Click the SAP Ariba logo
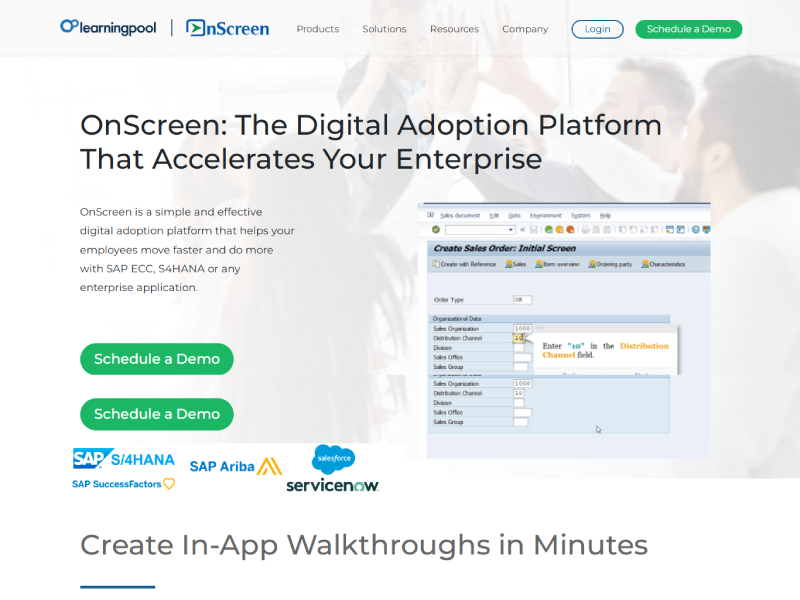800x600 pixels. pyautogui.click(x=236, y=466)
